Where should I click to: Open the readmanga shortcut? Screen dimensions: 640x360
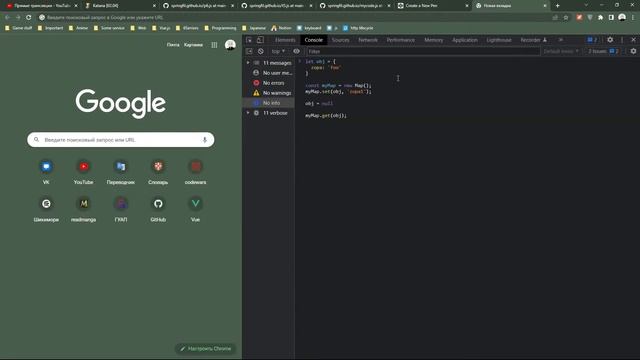84,209
